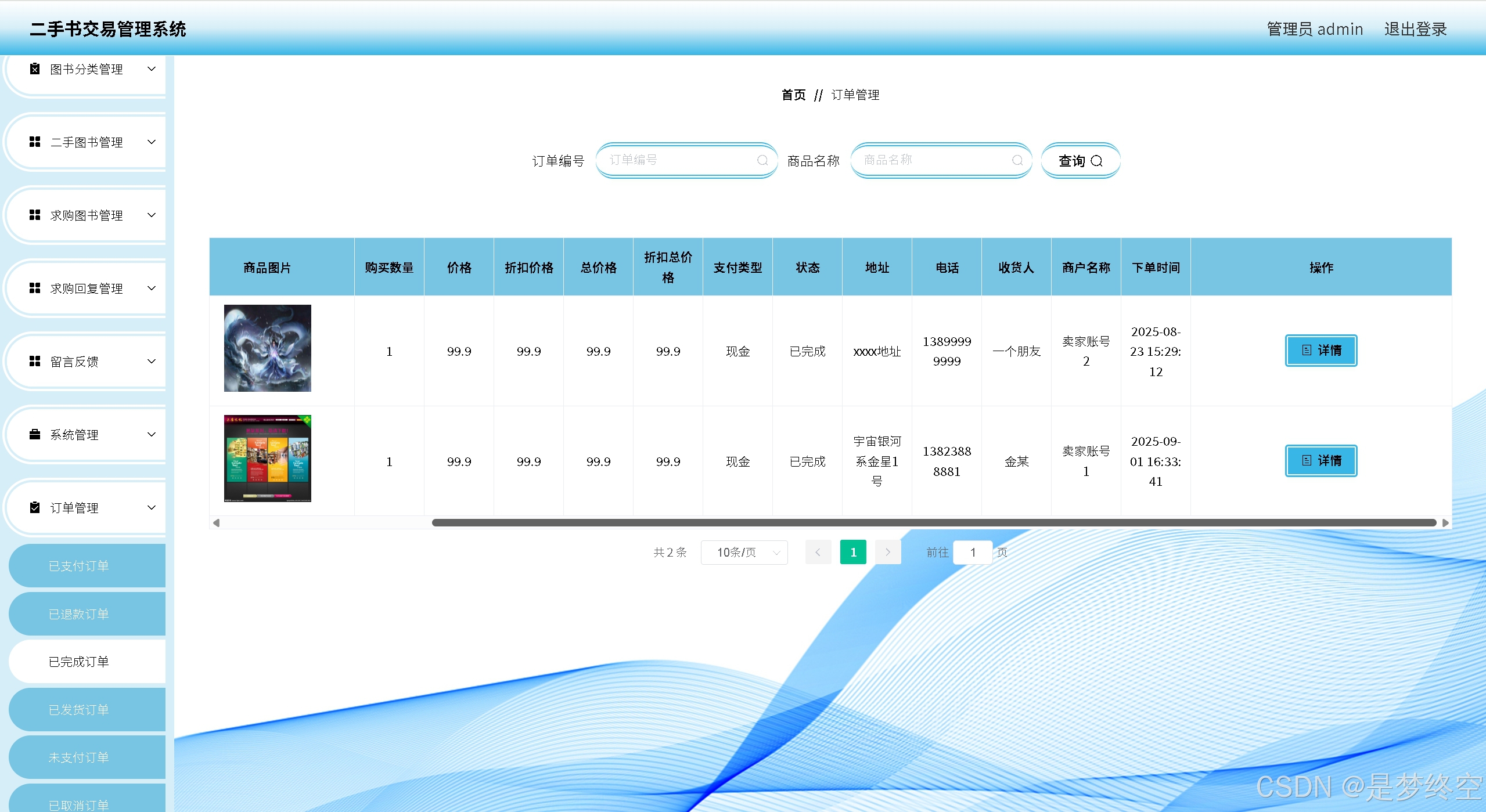
Task: Click 订单管理 in the breadcrumb
Action: [855, 95]
